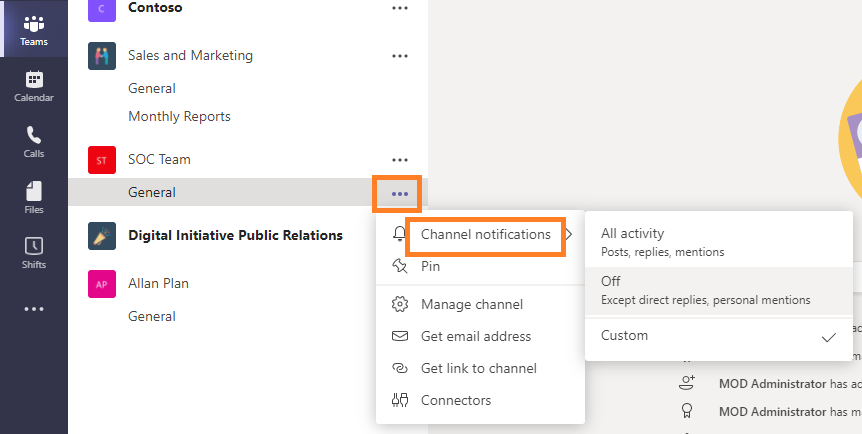
Task: Open the Shifts app in sidebar
Action: tap(34, 254)
